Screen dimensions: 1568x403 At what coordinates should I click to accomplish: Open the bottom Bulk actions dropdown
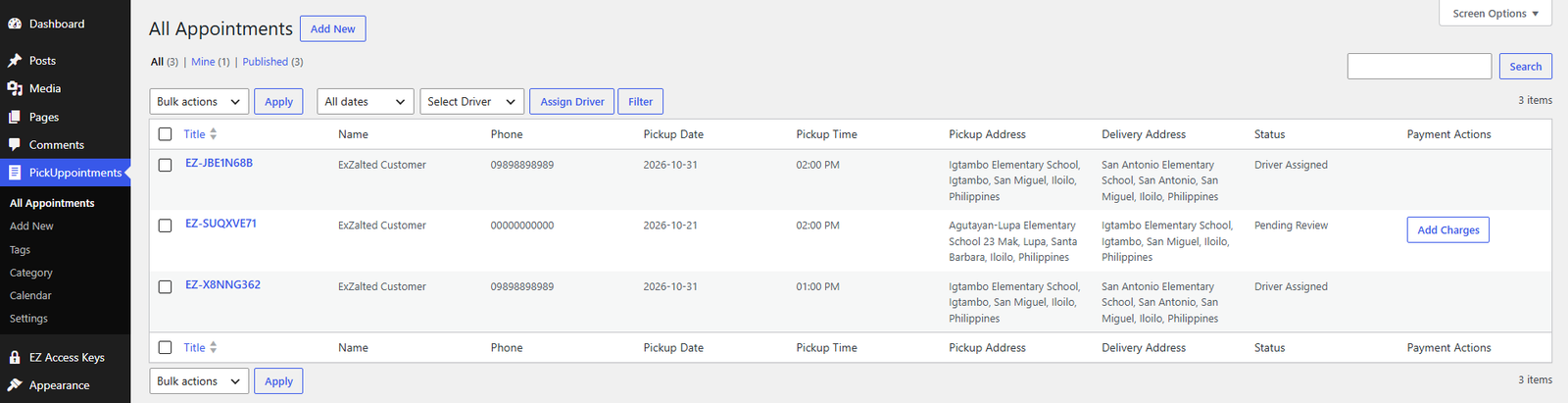(199, 381)
